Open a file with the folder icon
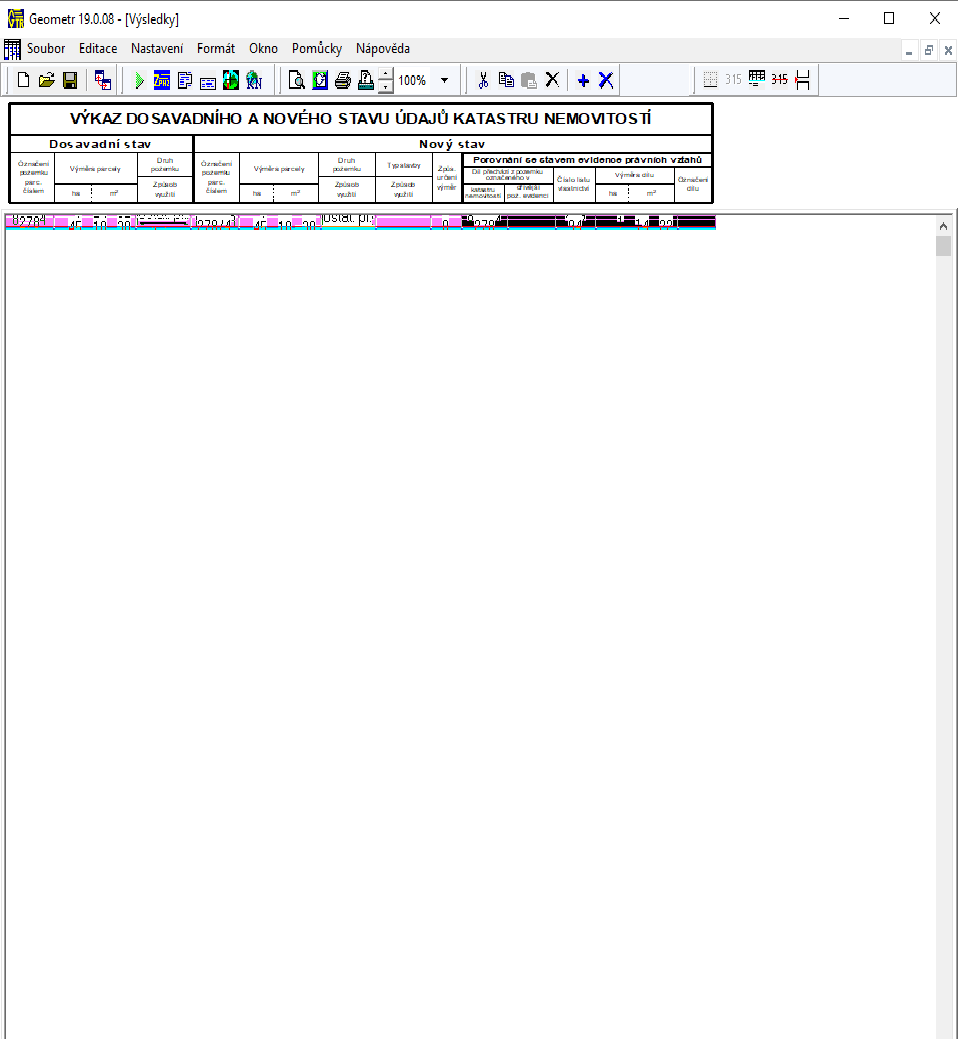The width and height of the screenshot is (958, 1039). 46,80
